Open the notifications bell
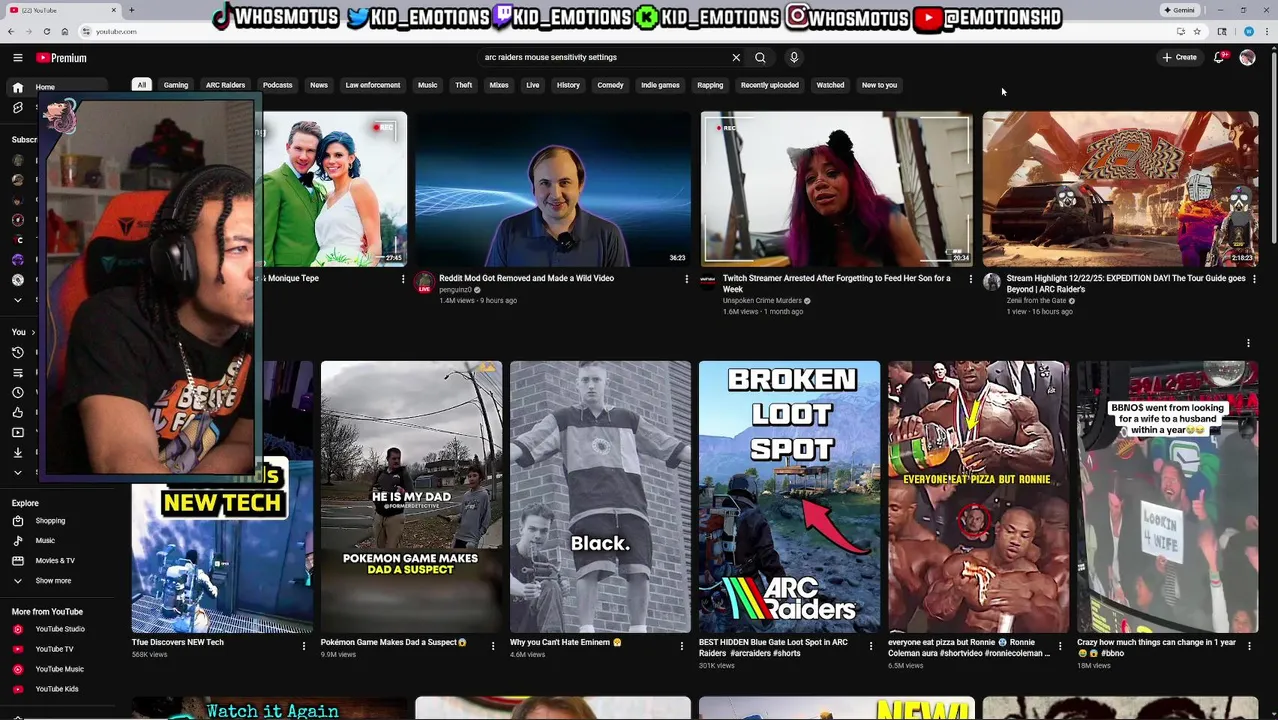Image resolution: width=1278 pixels, height=720 pixels. (1219, 58)
